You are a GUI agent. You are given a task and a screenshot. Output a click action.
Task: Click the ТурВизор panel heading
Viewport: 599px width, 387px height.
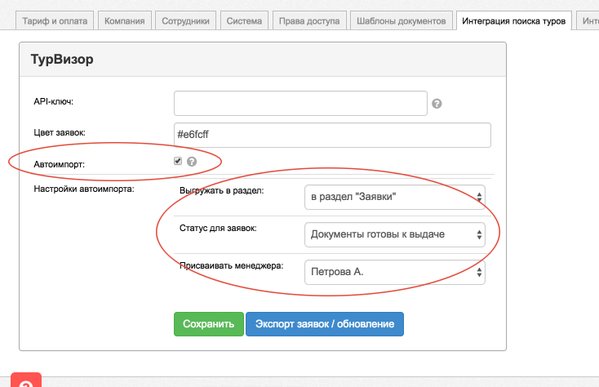62,59
